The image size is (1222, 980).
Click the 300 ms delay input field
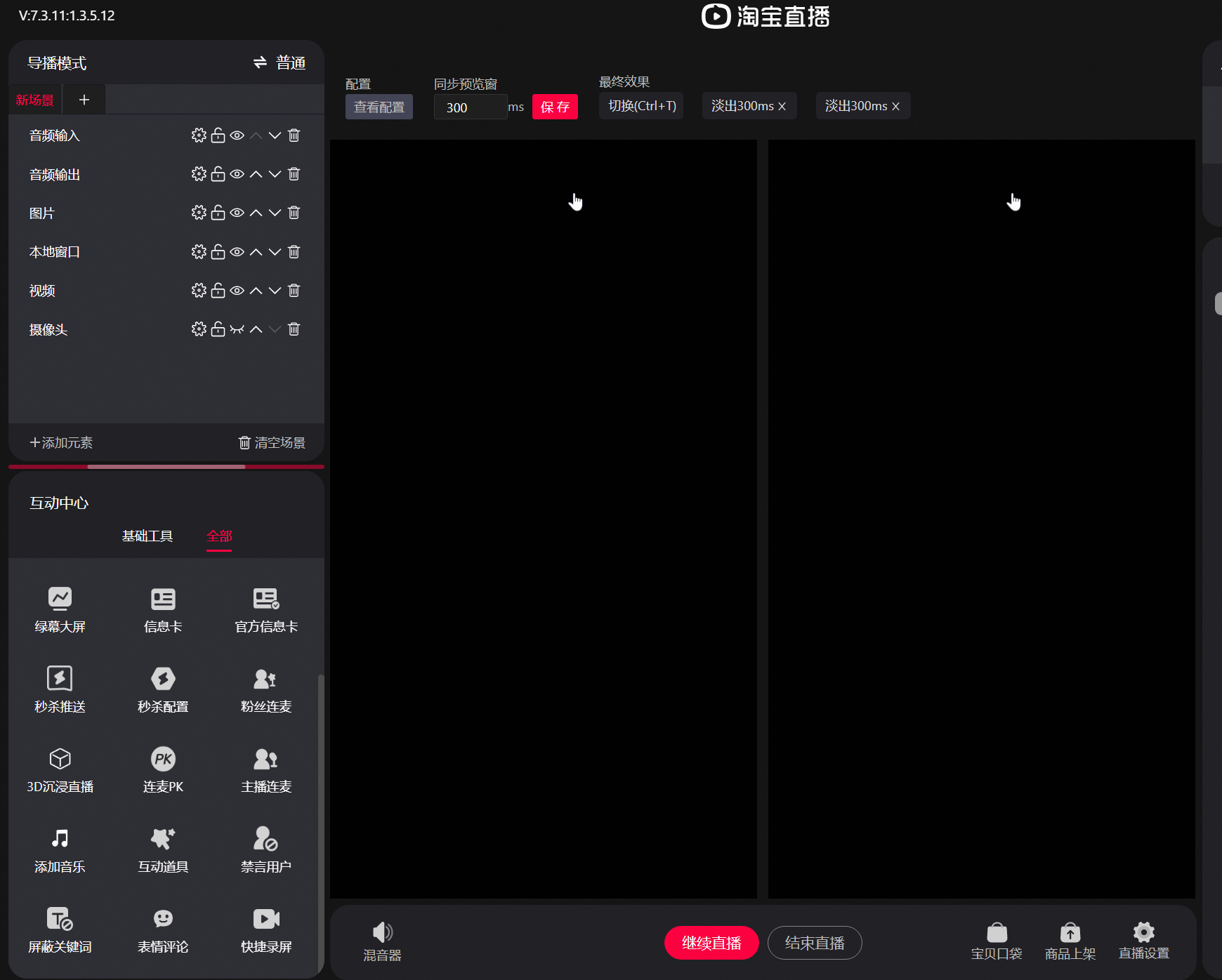(x=471, y=107)
